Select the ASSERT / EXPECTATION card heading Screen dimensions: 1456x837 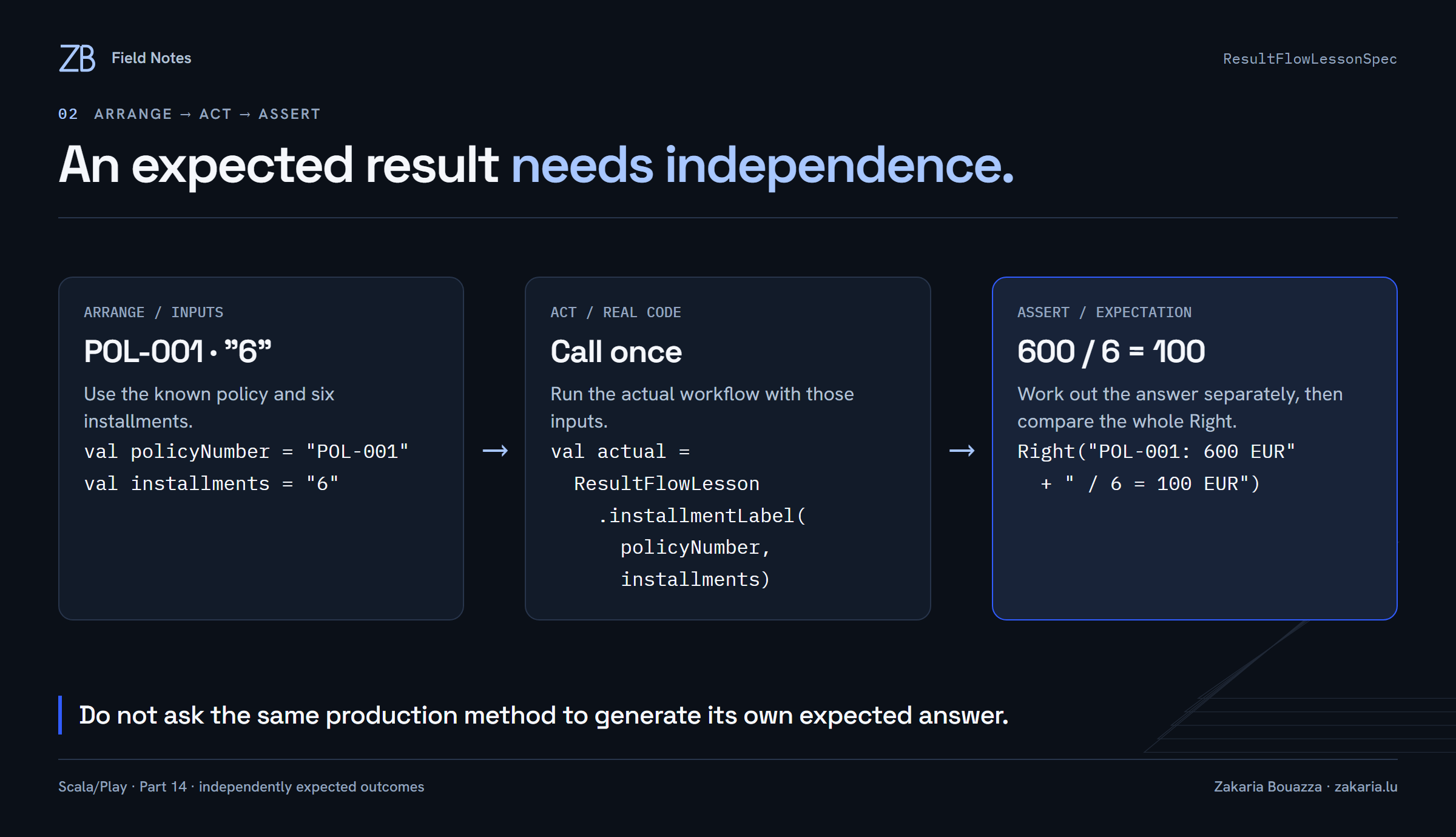click(1104, 312)
